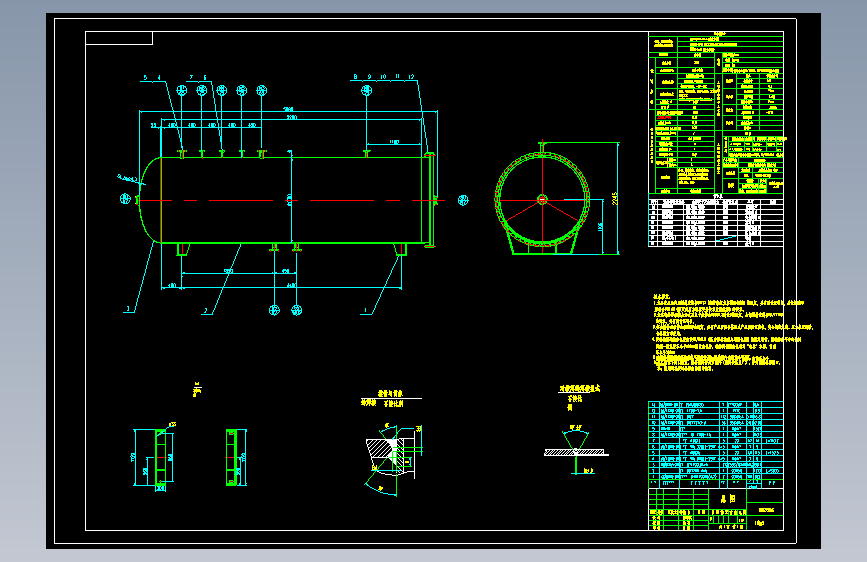Select the left saddle support under tank

[x=183, y=249]
